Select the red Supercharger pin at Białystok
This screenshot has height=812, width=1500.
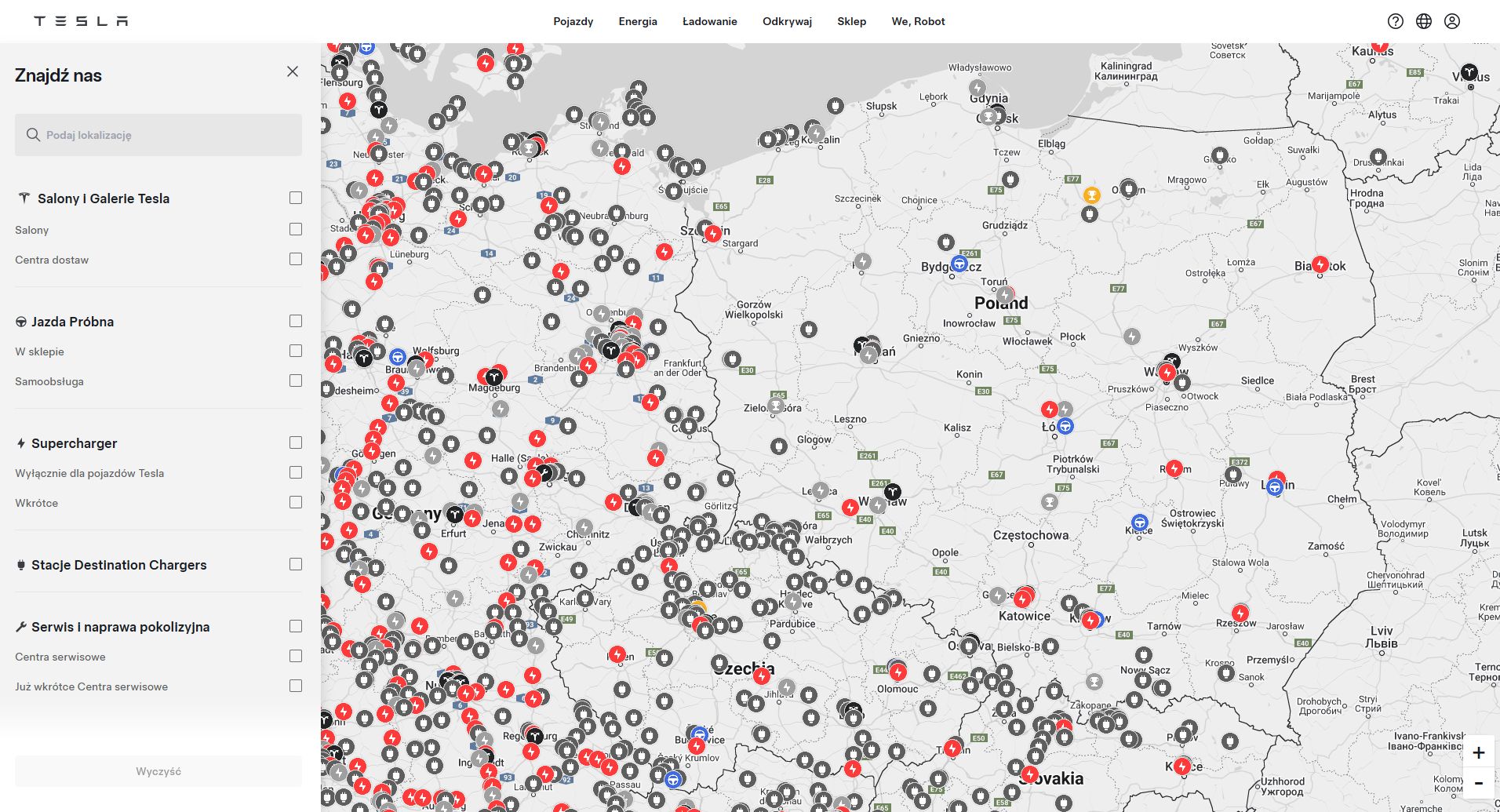click(x=1320, y=264)
